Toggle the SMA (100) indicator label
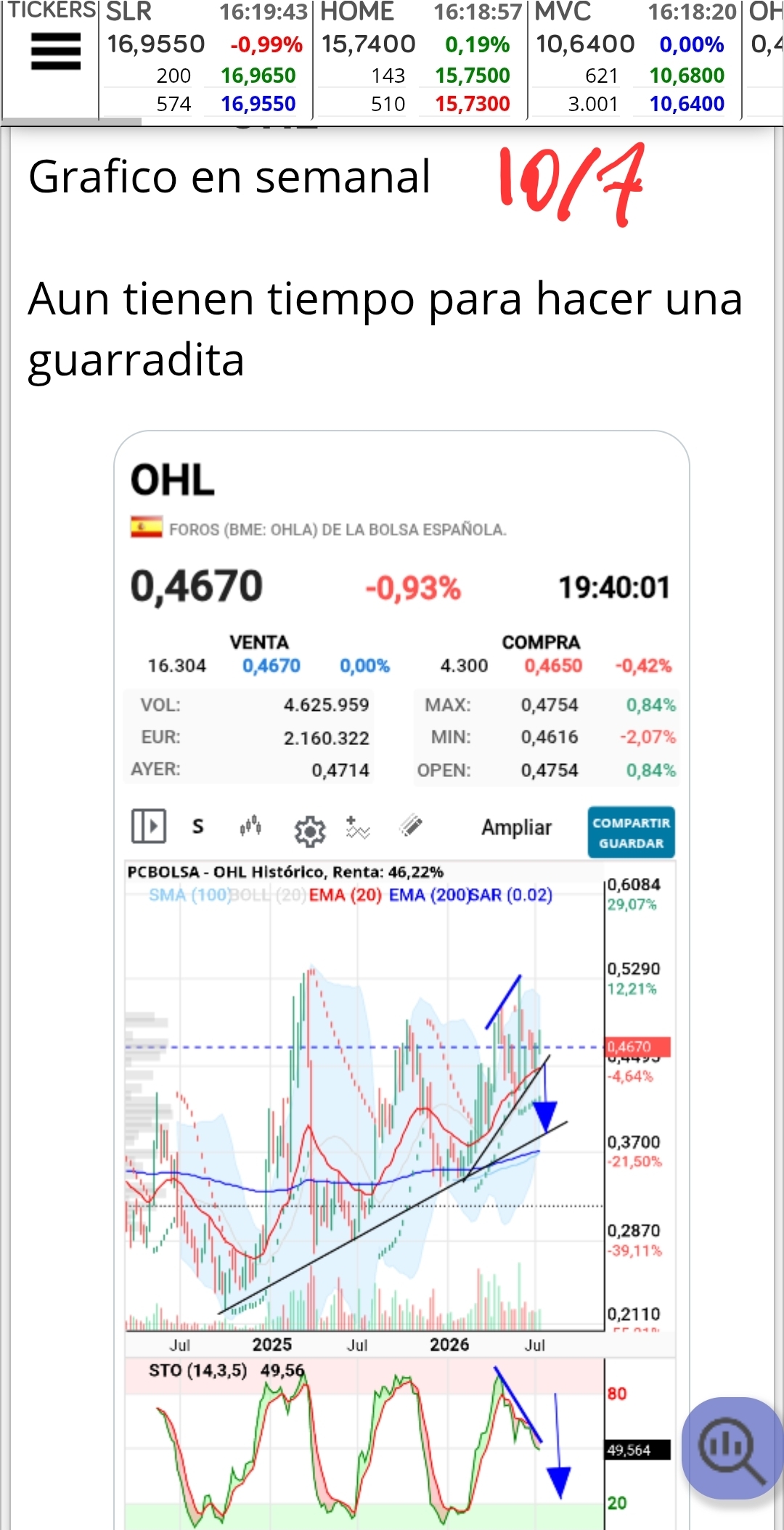Image resolution: width=784 pixels, height=1530 pixels. pyautogui.click(x=189, y=895)
